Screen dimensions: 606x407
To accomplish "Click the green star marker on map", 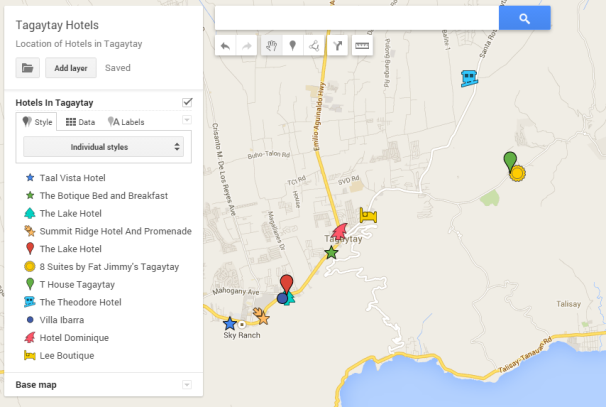I will point(331,253).
